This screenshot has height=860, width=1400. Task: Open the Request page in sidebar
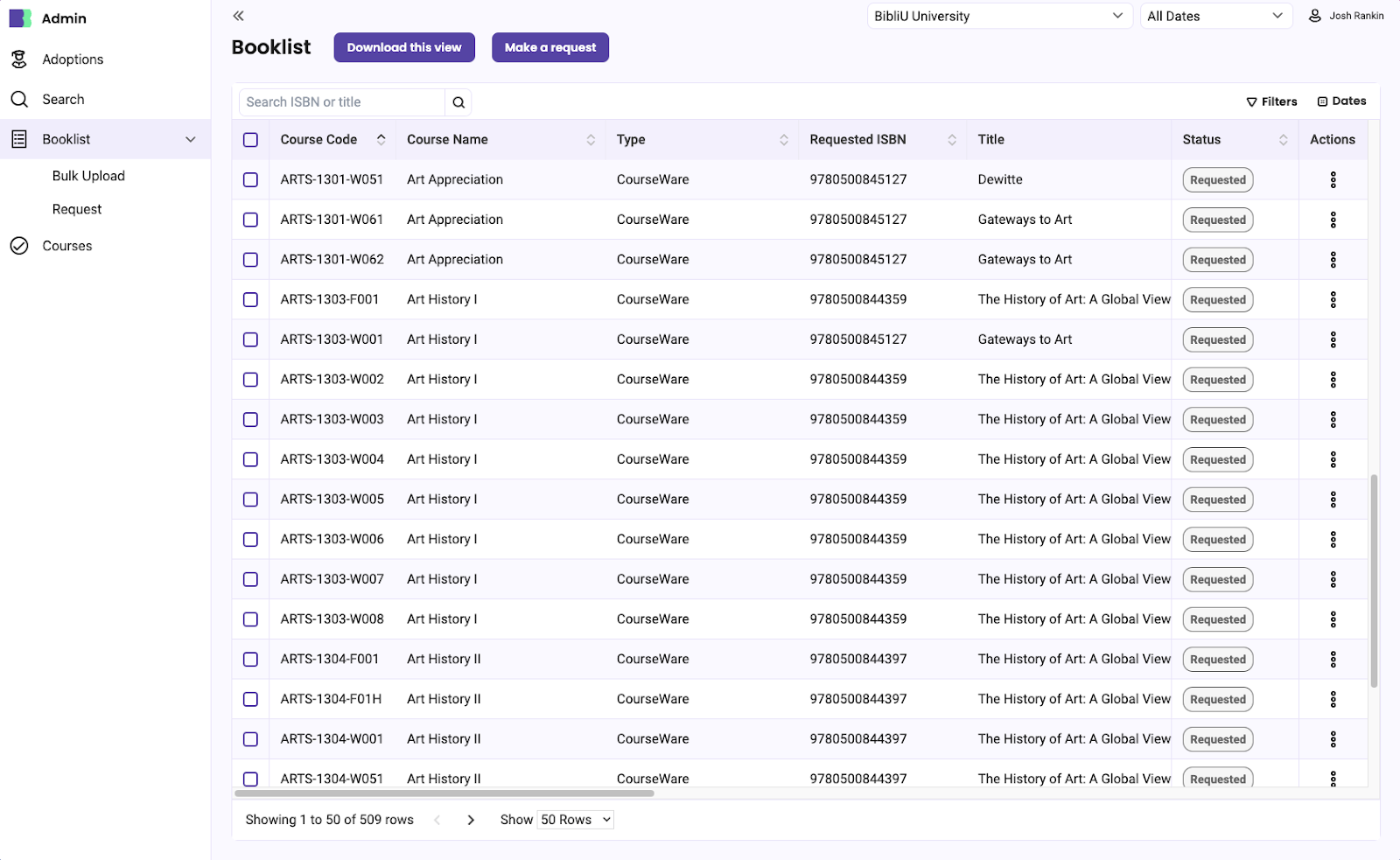tap(77, 209)
